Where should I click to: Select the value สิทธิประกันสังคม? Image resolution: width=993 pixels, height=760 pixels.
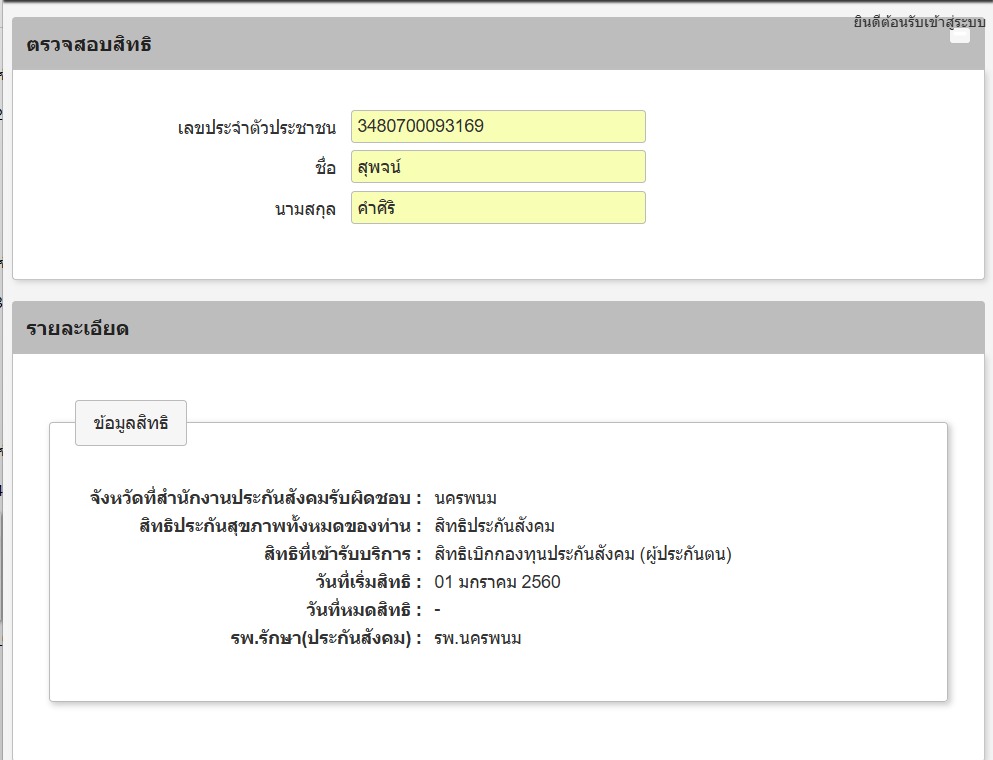tap(495, 526)
